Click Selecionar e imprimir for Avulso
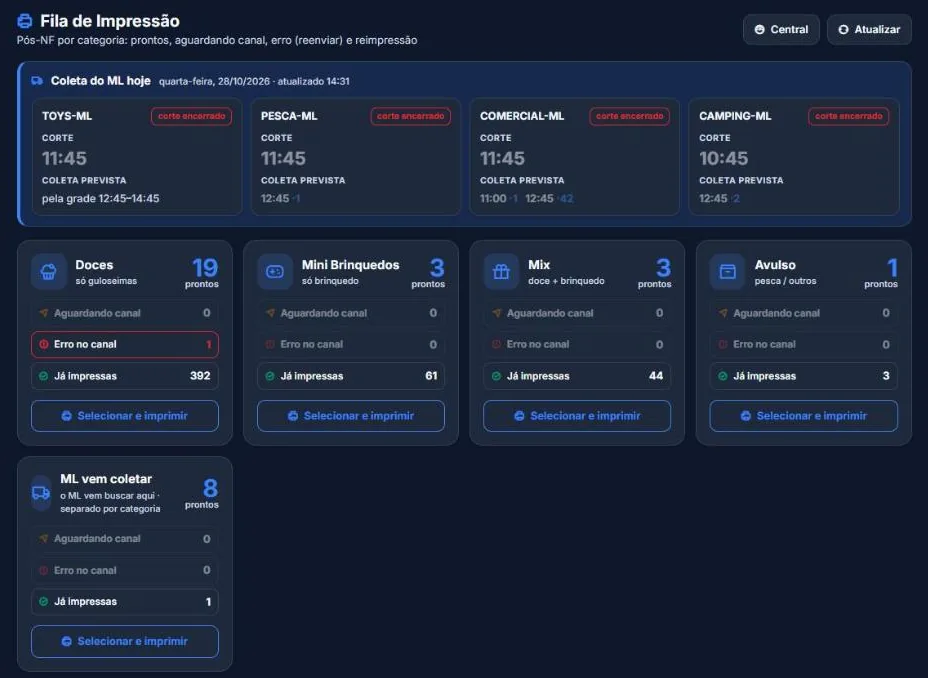This screenshot has height=678, width=928. (804, 416)
